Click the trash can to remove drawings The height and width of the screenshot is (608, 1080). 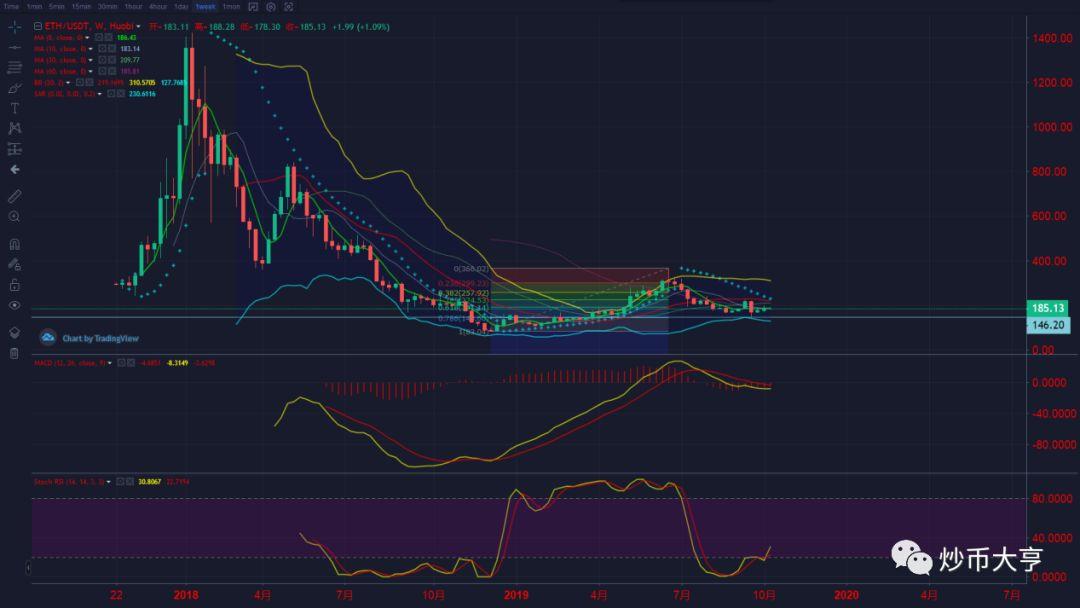tap(15, 353)
